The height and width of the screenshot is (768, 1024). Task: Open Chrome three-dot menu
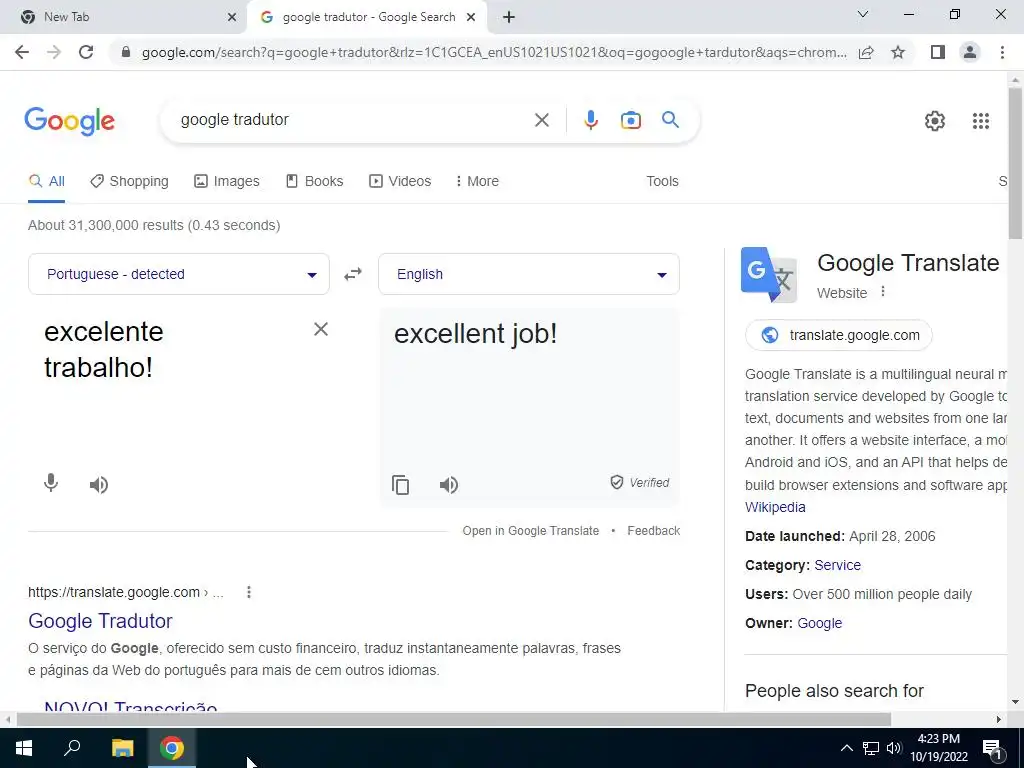coord(1002,52)
